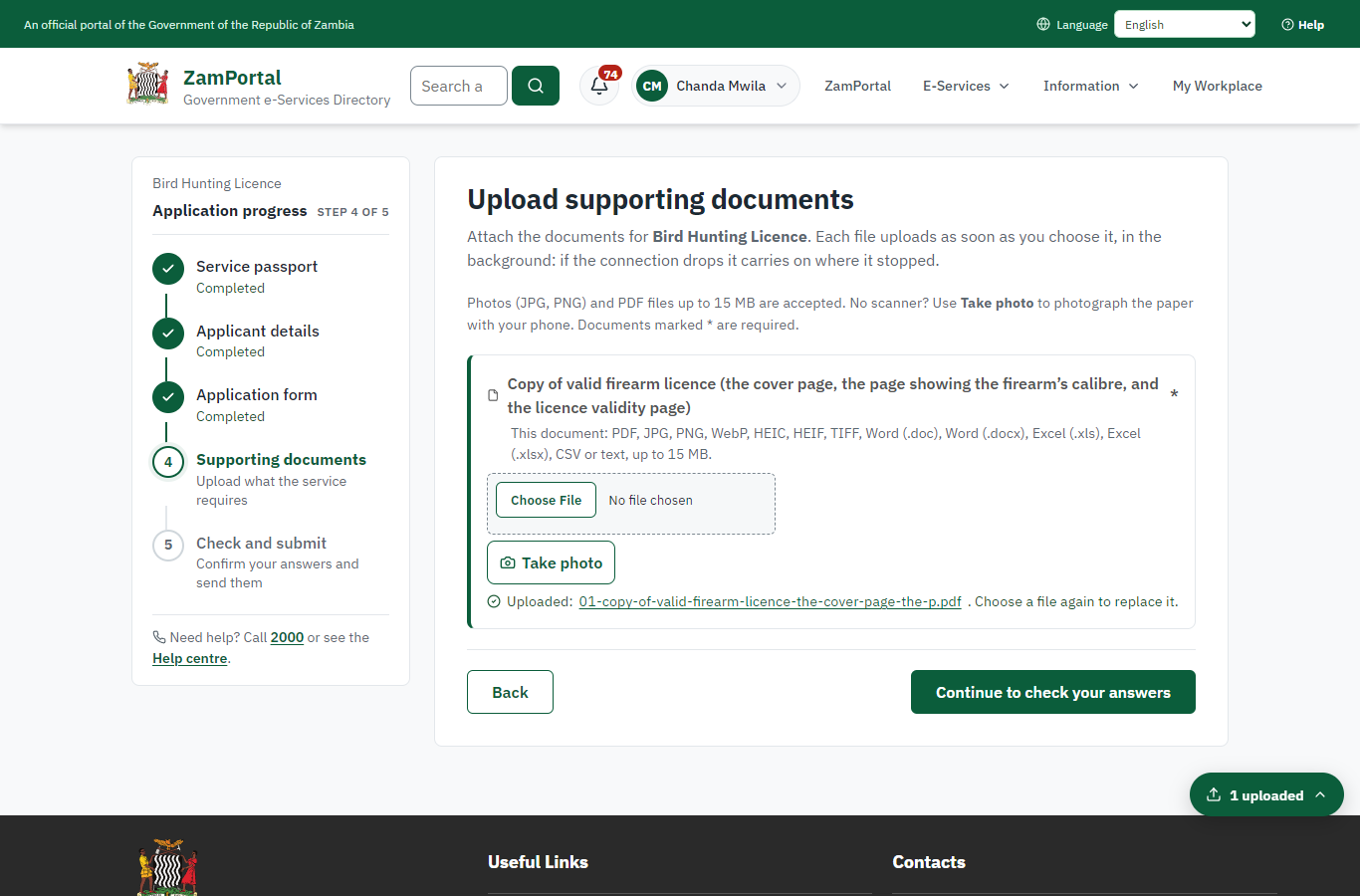Click the CM user avatar

[652, 86]
